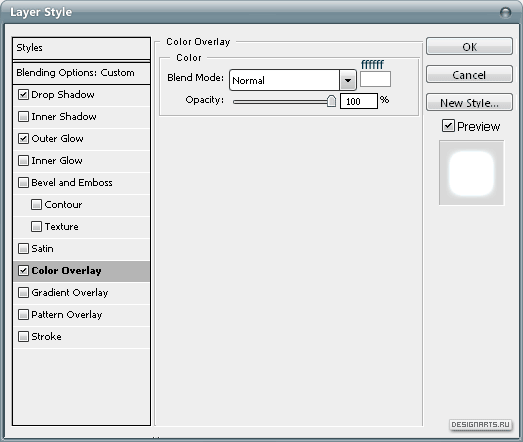
Task: Select the Stroke style label
Action: (x=46, y=337)
